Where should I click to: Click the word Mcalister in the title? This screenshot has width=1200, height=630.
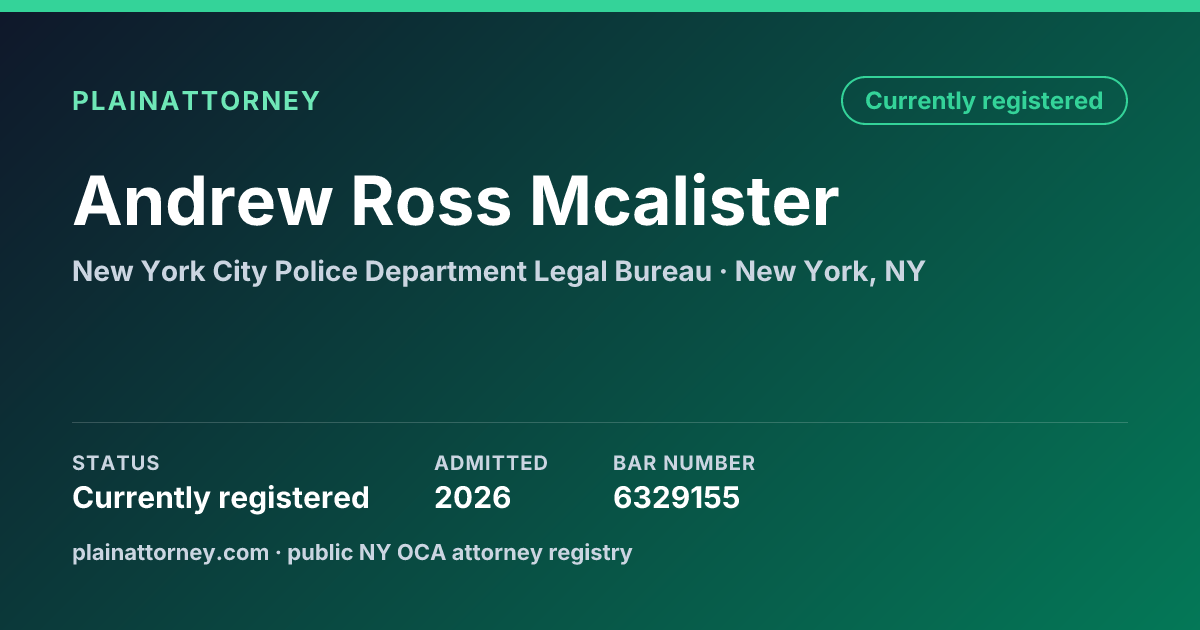pos(684,200)
